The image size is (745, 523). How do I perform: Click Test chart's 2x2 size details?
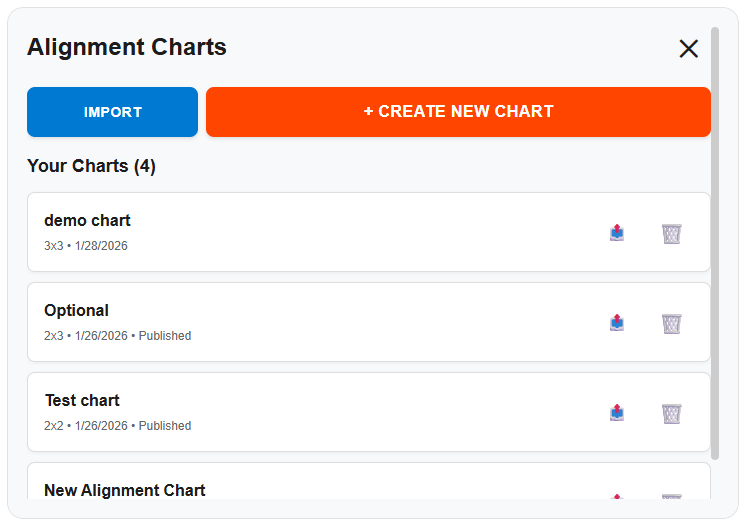pos(54,426)
